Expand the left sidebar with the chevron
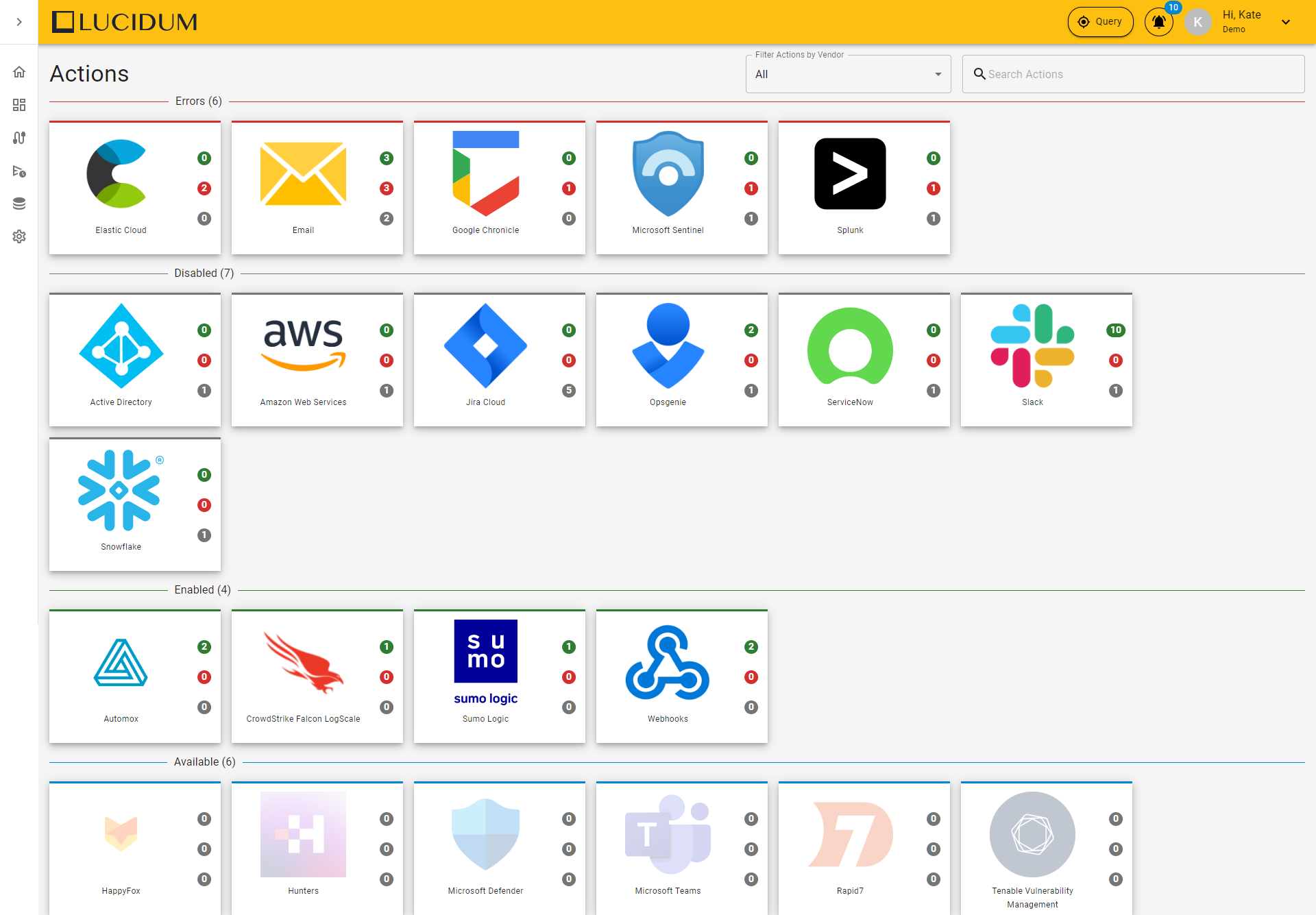This screenshot has width=1316, height=915. [x=19, y=22]
